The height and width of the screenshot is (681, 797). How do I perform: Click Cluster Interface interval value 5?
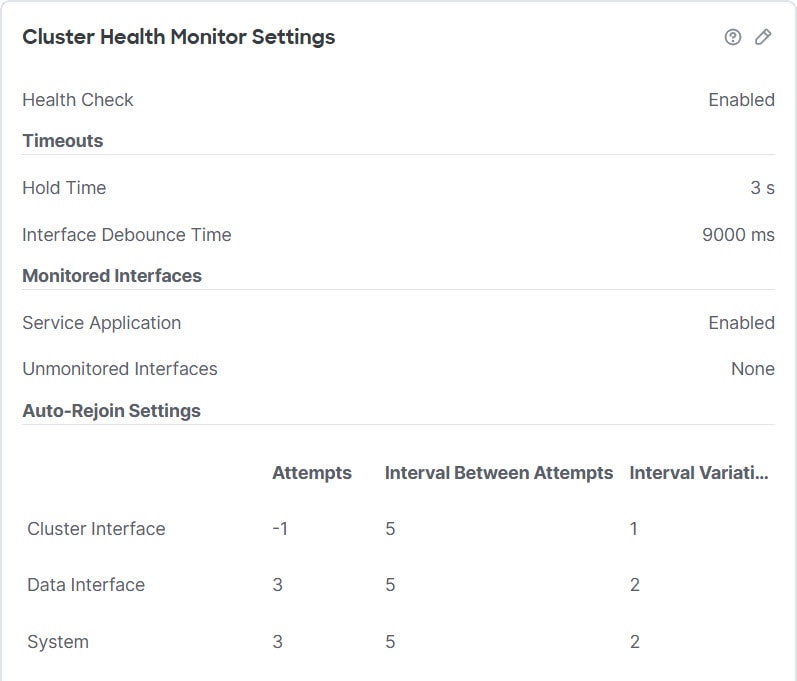tap(390, 529)
